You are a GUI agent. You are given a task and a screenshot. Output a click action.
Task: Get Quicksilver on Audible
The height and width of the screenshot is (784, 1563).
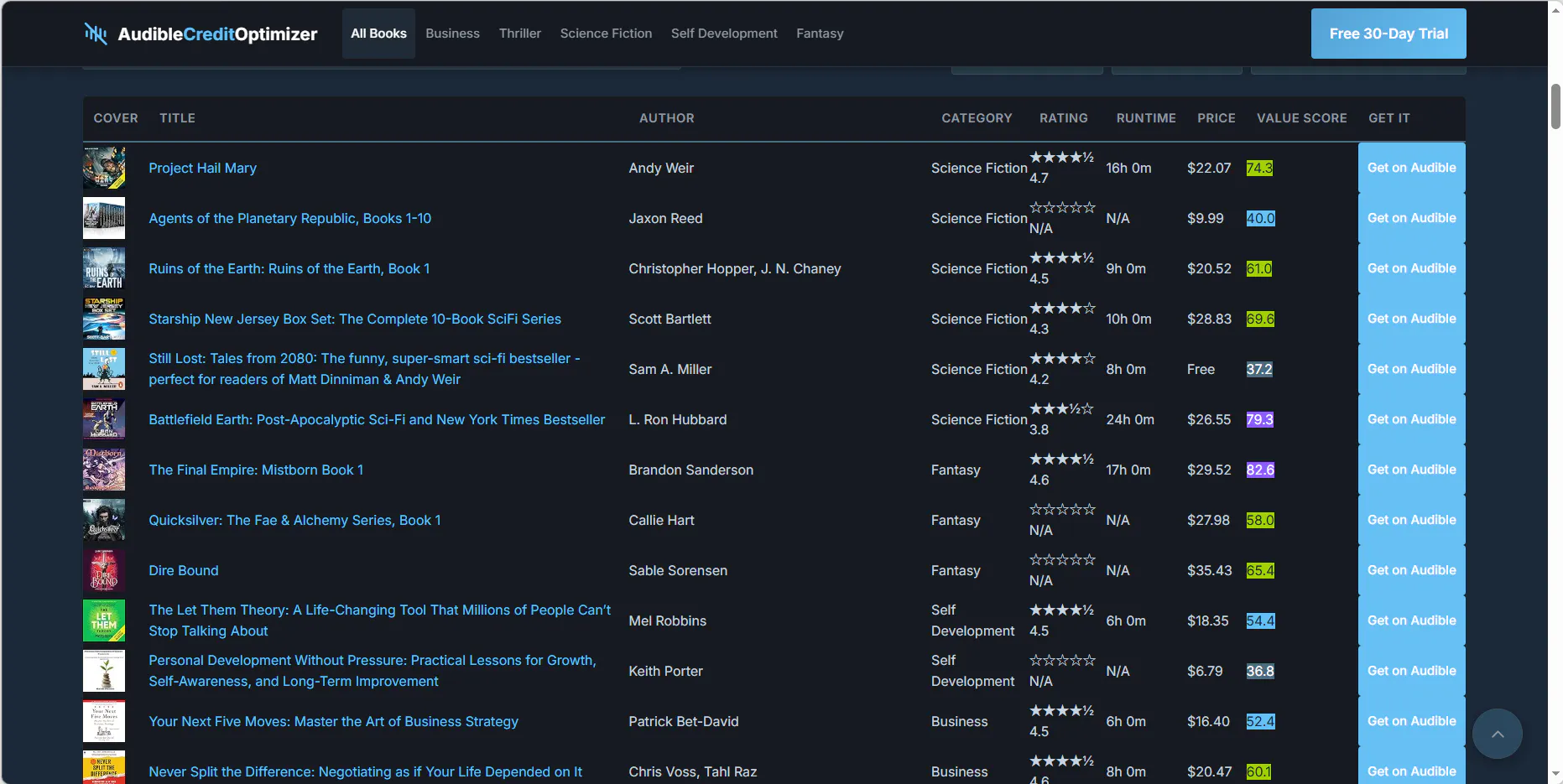tap(1412, 520)
